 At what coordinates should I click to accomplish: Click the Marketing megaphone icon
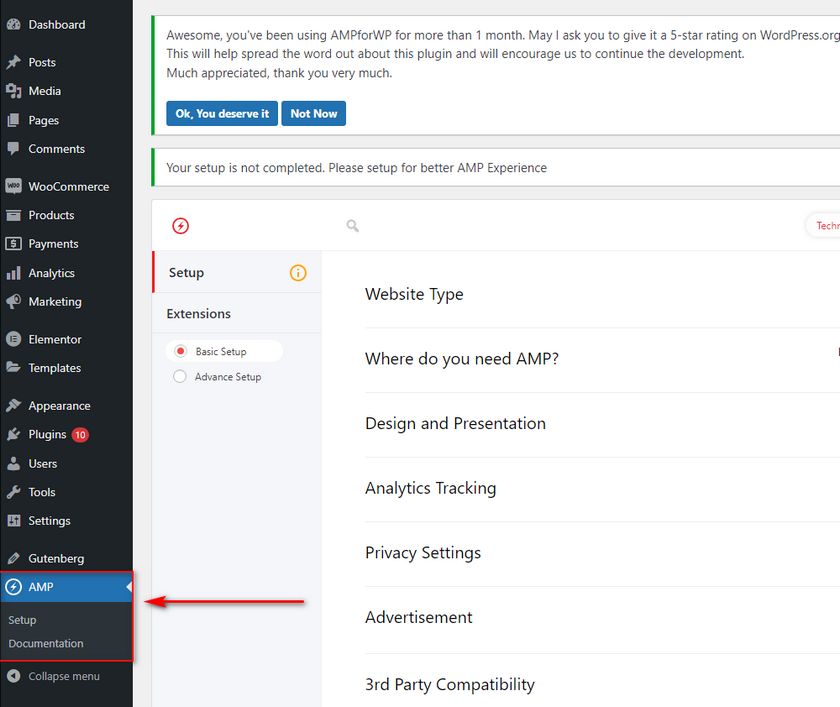(13, 302)
